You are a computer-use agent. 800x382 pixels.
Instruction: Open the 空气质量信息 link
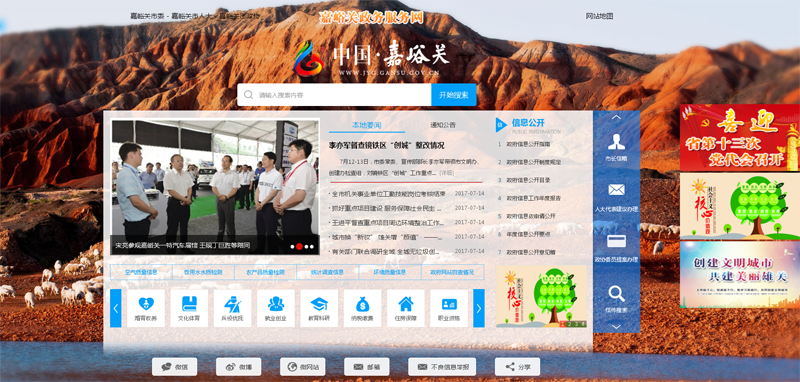click(x=141, y=272)
